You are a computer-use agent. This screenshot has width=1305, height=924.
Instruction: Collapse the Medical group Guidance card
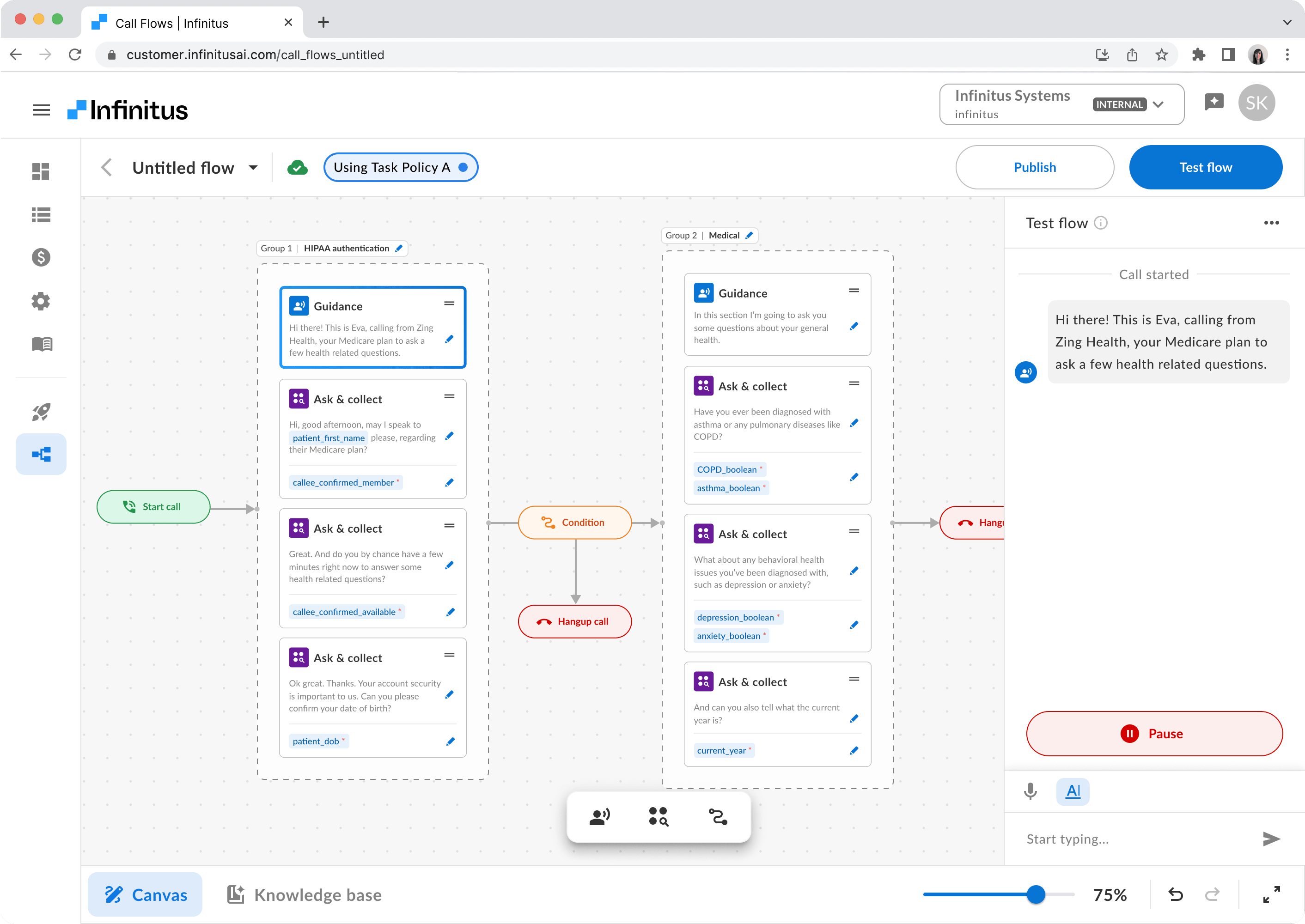[854, 291]
